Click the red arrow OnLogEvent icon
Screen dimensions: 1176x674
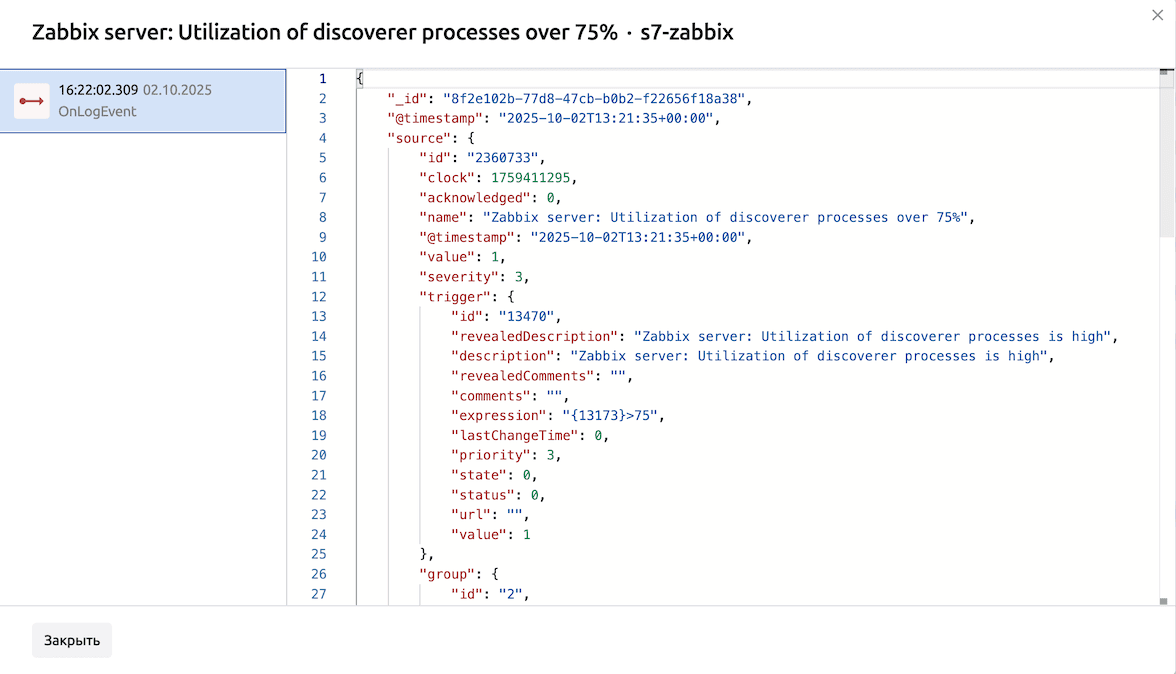[x=31, y=101]
